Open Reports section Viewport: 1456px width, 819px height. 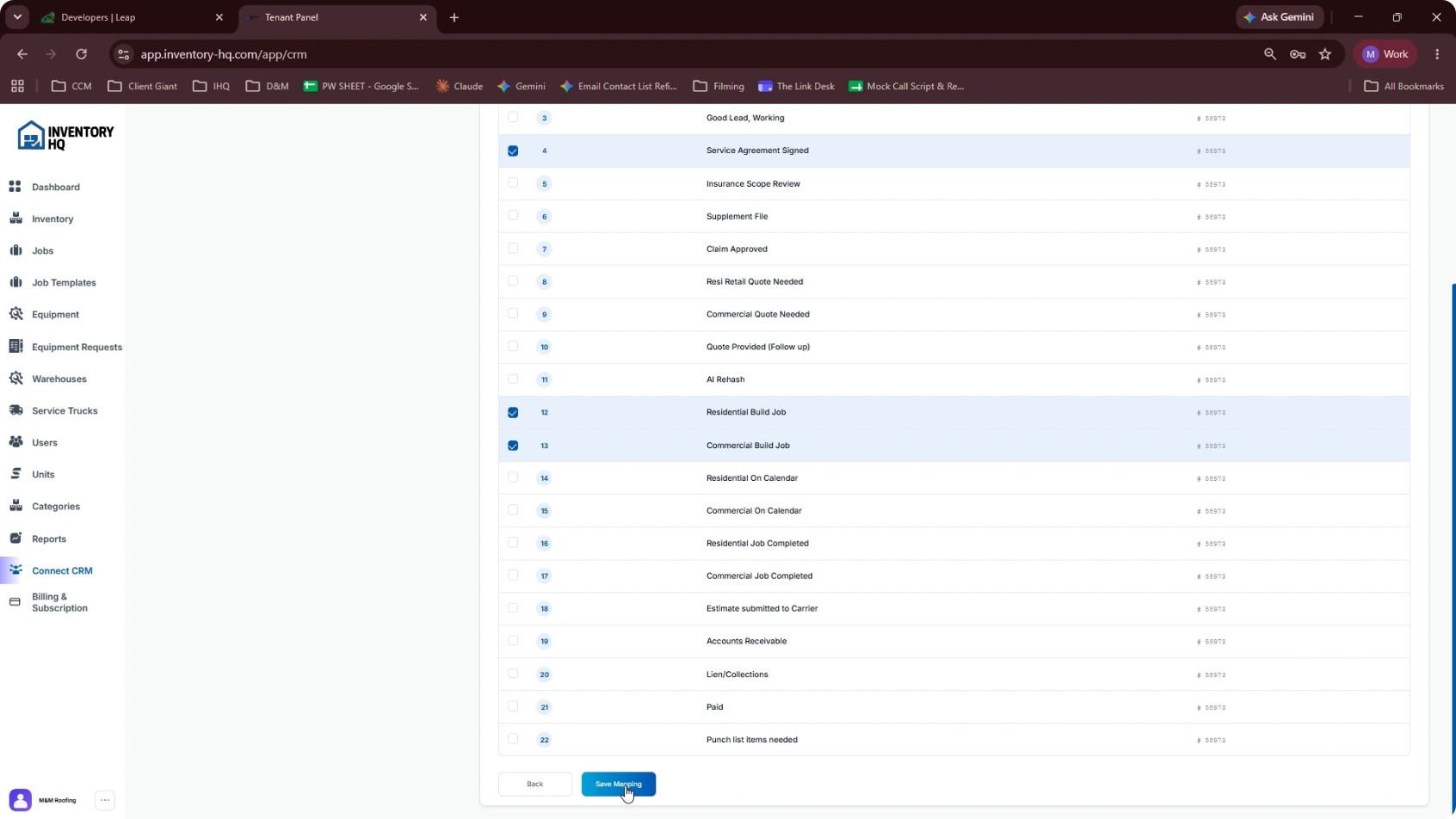point(49,539)
